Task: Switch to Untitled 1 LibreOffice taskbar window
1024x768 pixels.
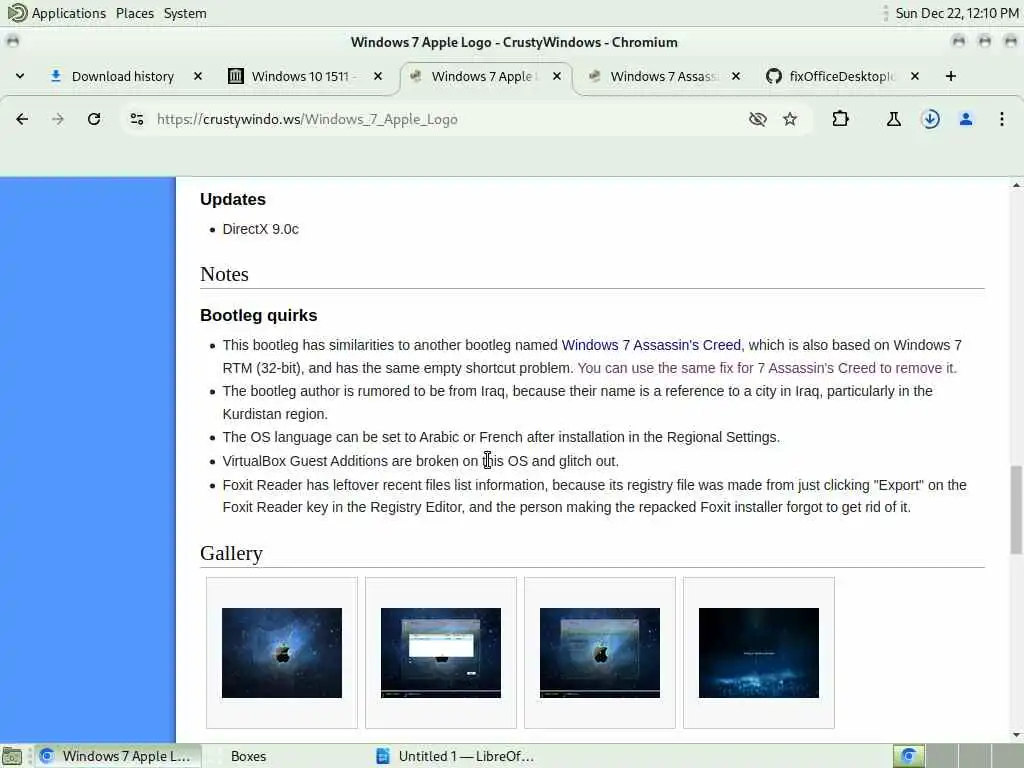Action: (455, 756)
